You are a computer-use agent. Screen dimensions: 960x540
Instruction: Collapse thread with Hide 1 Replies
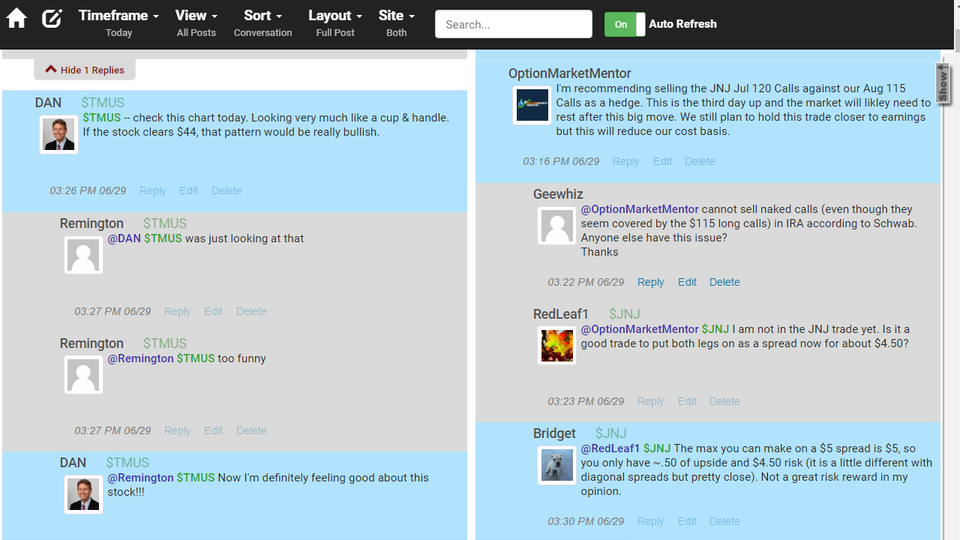coord(84,70)
